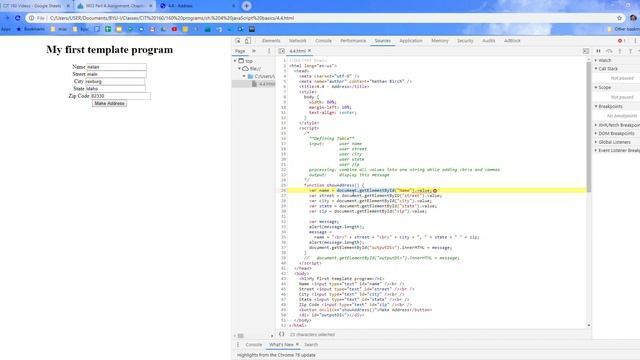This screenshot has width=640, height=360.
Task: Pretty print the source with braces icon
Action: coord(282,334)
